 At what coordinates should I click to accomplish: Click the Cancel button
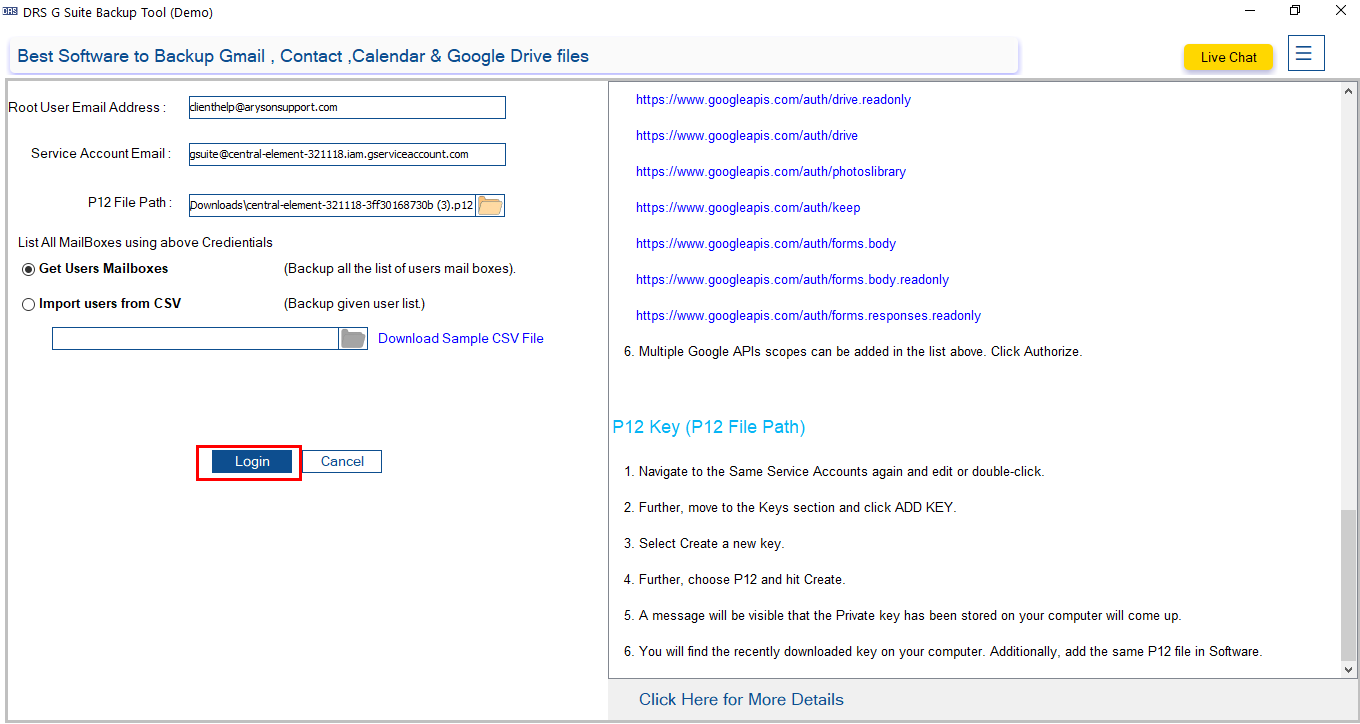342,461
